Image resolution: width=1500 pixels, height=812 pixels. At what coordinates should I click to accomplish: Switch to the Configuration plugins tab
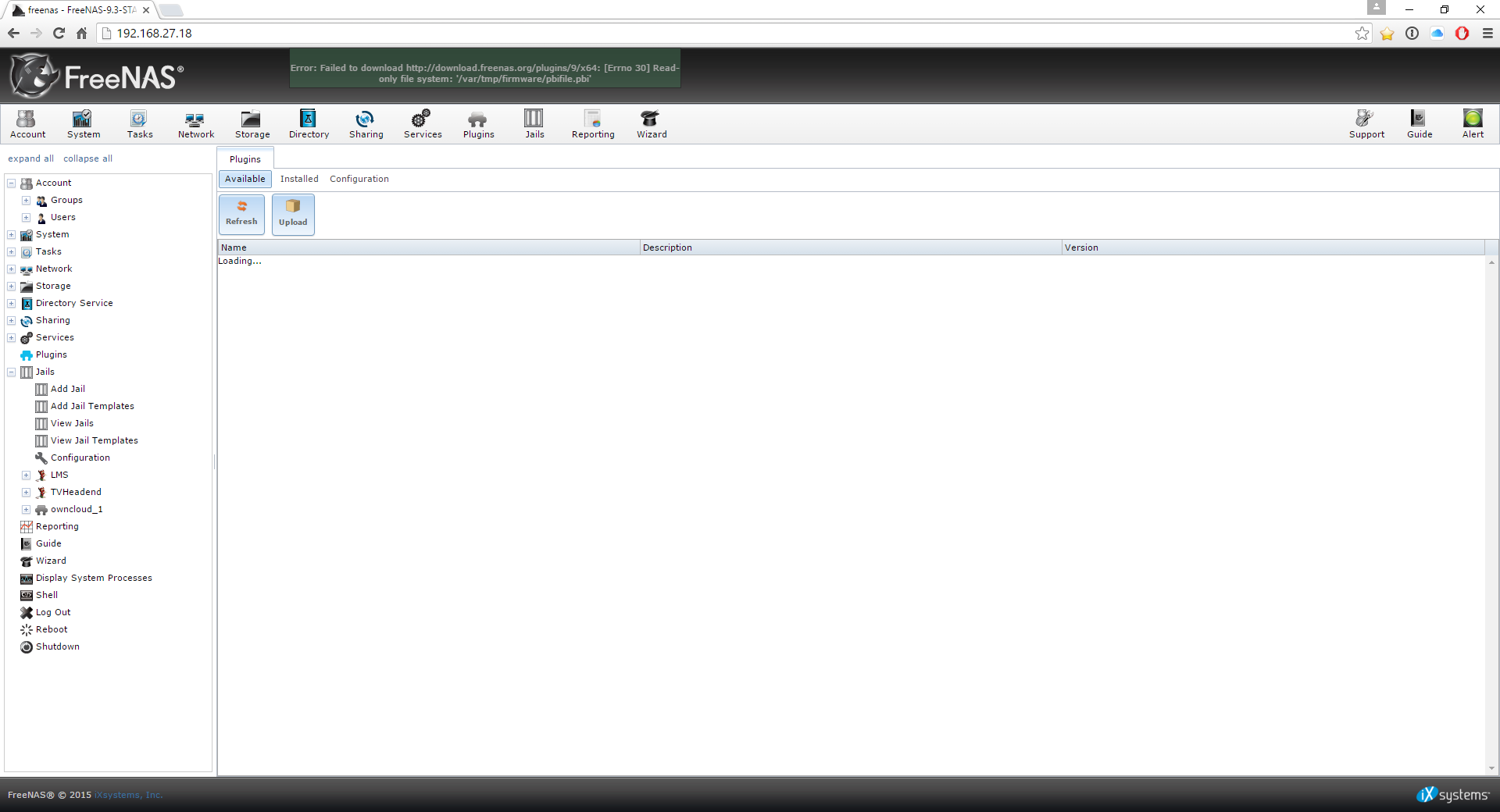point(359,179)
